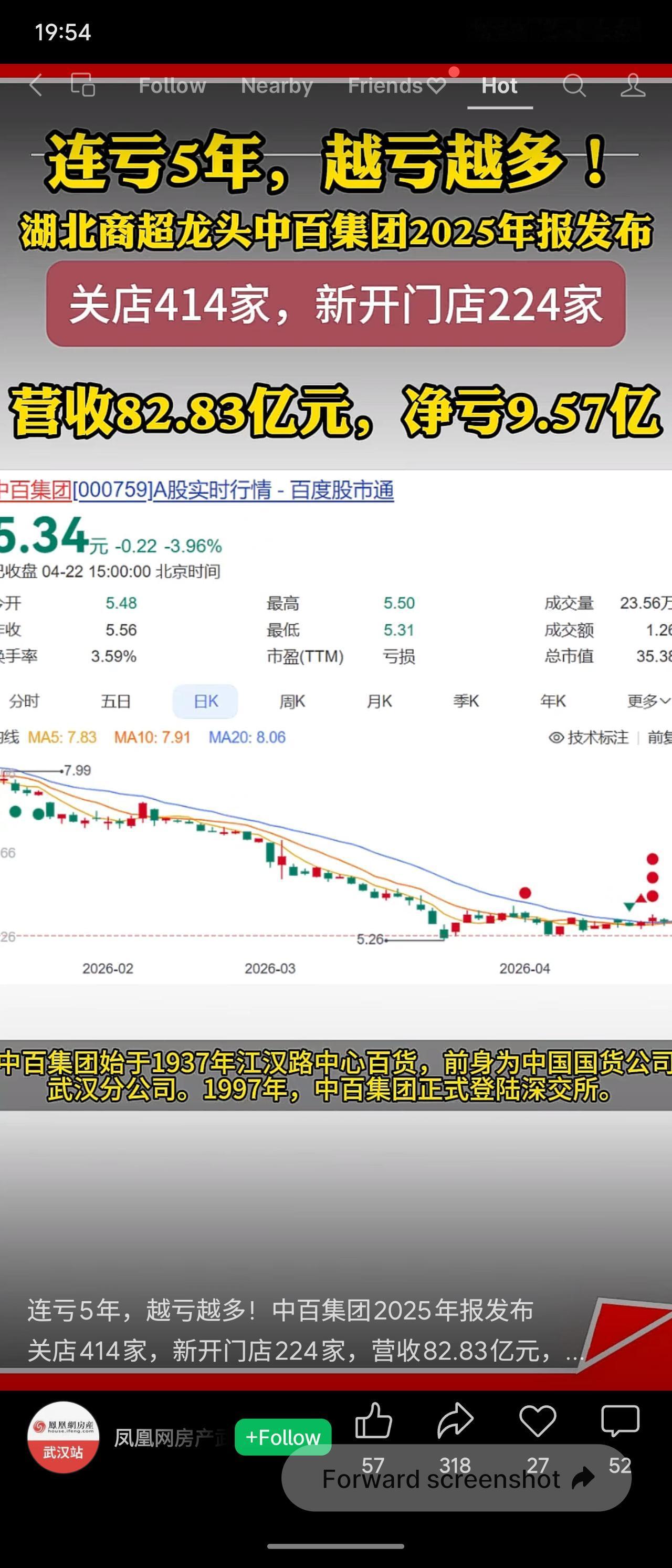Select the 周K chart tab
The height and width of the screenshot is (1568, 672).
[x=292, y=701]
